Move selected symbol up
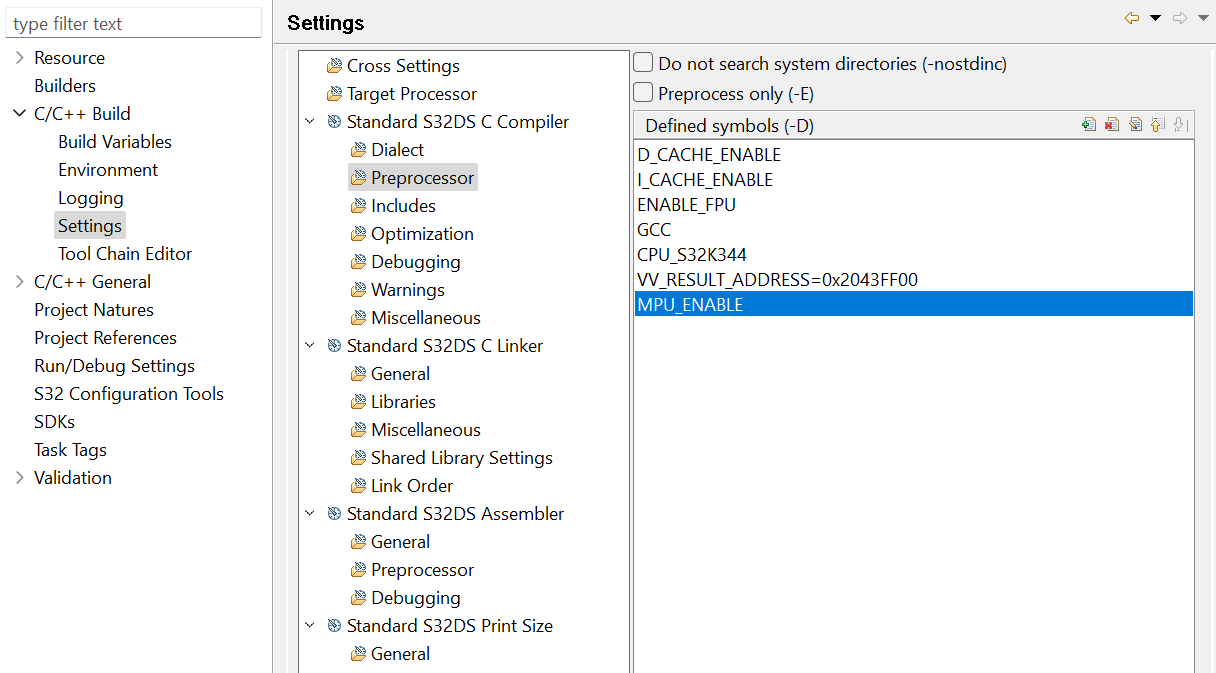The width and height of the screenshot is (1216, 673). [x=1158, y=125]
